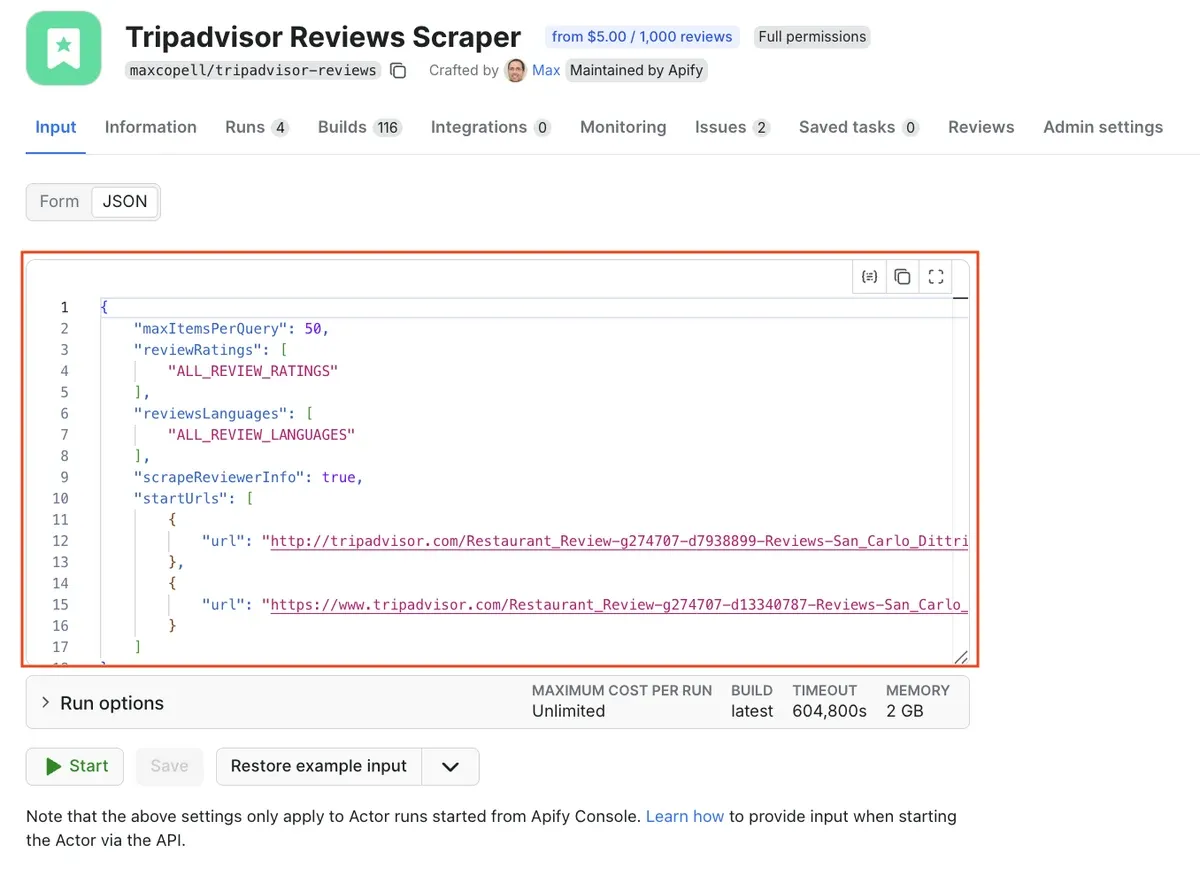The width and height of the screenshot is (1200, 883).
Task: Click the Timeout 604,800s value
Action: click(x=829, y=711)
